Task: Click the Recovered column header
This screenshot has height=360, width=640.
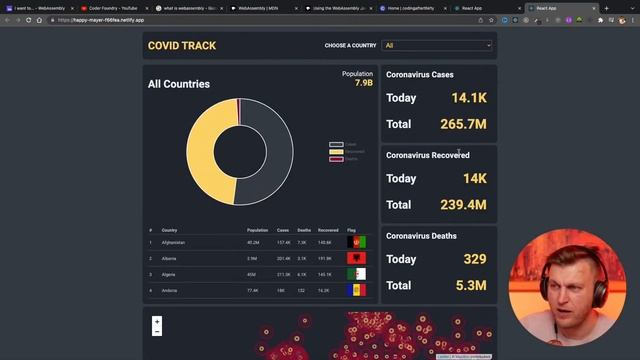Action: (x=328, y=230)
